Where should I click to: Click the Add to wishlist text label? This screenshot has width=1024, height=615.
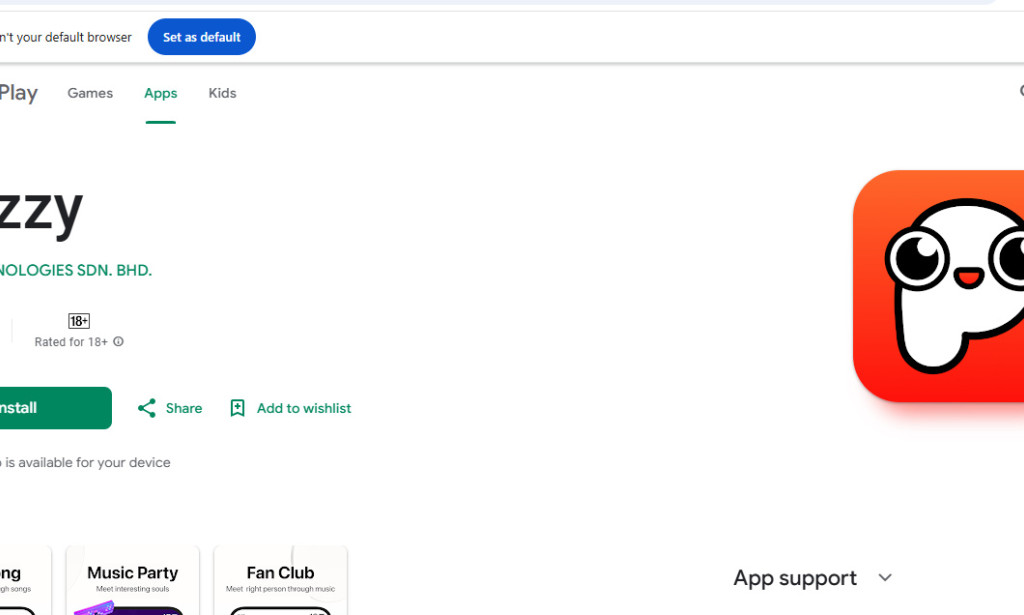coord(303,408)
